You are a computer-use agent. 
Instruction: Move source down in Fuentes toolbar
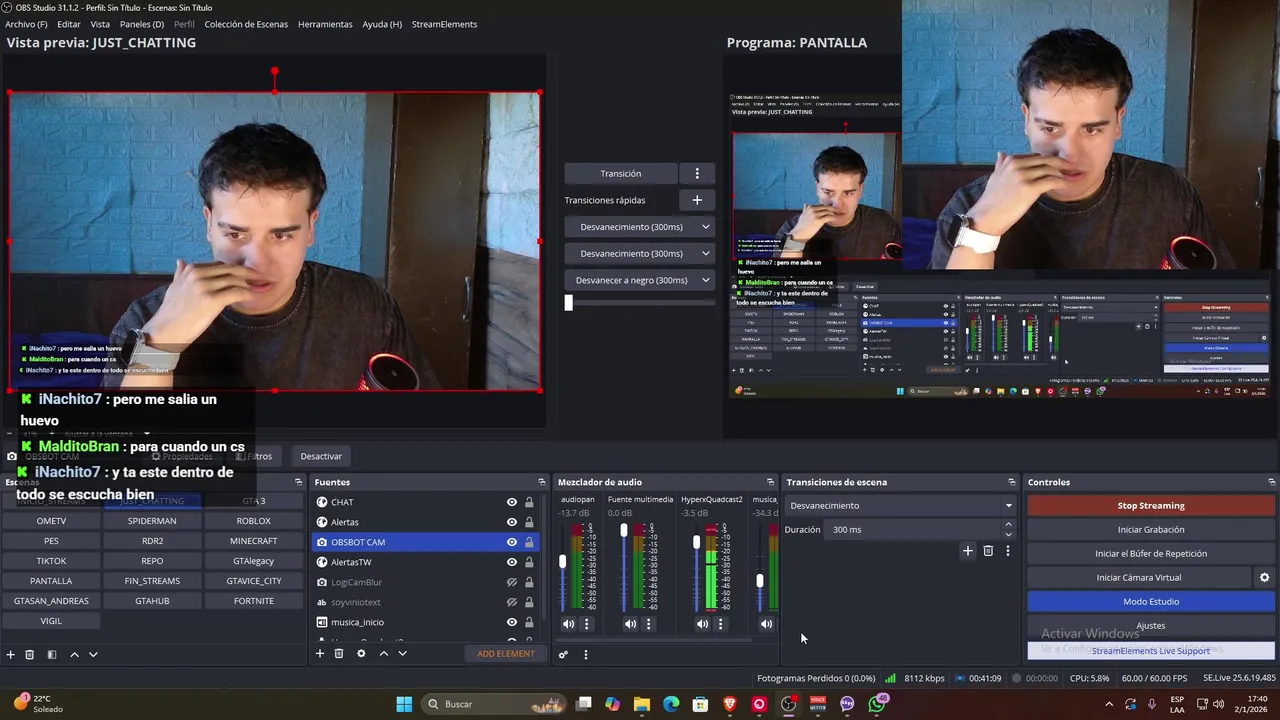click(402, 653)
